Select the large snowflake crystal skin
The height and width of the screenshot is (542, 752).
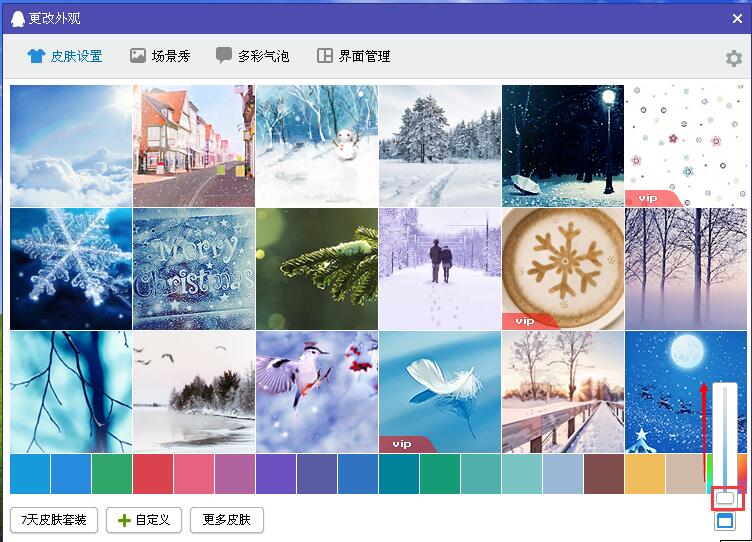(x=71, y=269)
